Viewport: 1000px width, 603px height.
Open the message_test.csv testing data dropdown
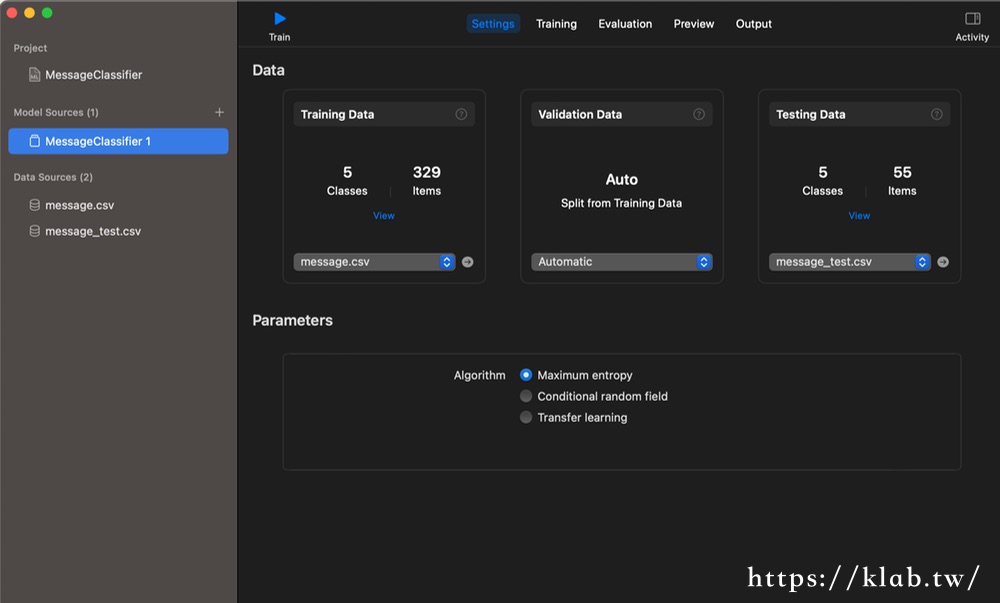850,262
